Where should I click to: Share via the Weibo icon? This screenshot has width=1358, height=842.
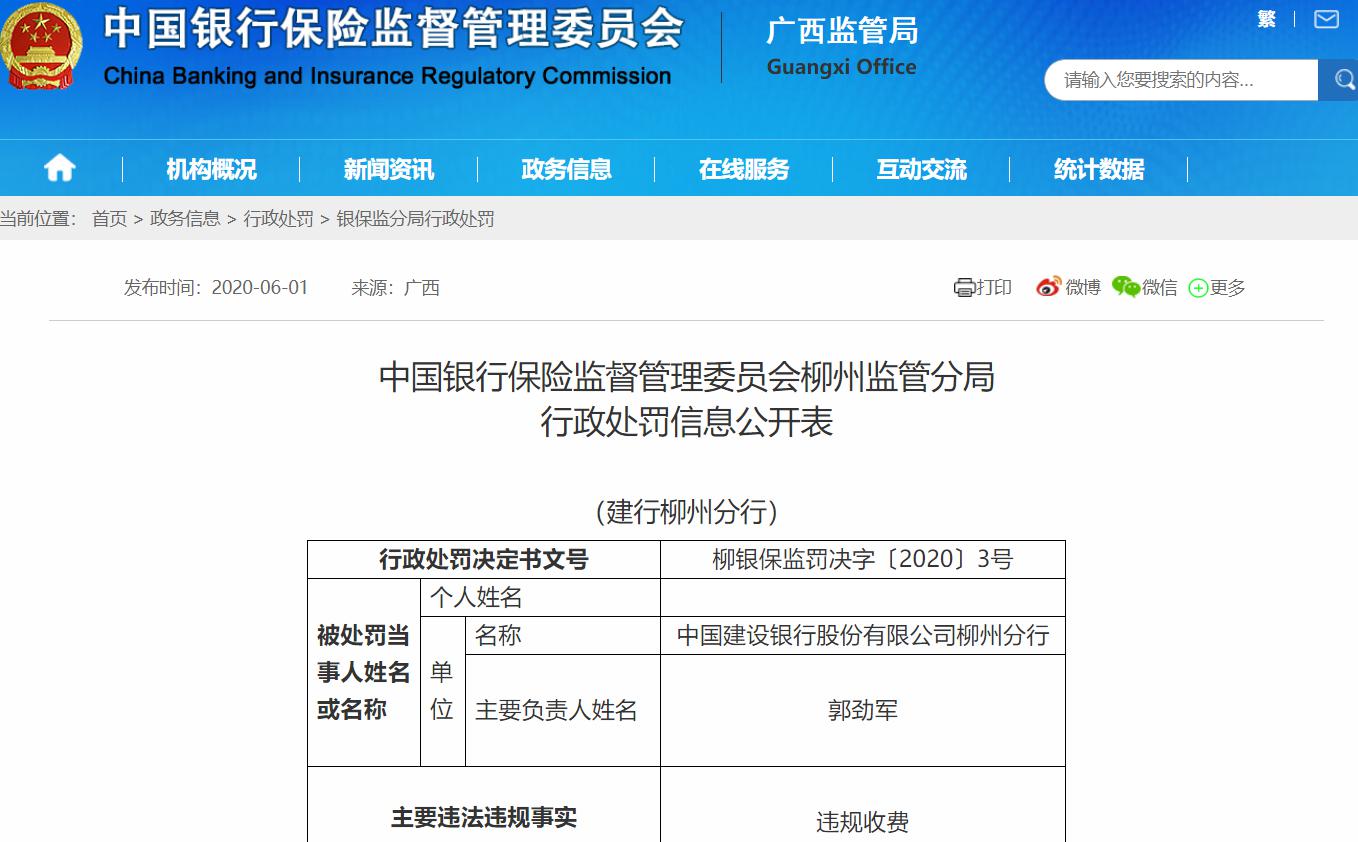pos(1048,287)
